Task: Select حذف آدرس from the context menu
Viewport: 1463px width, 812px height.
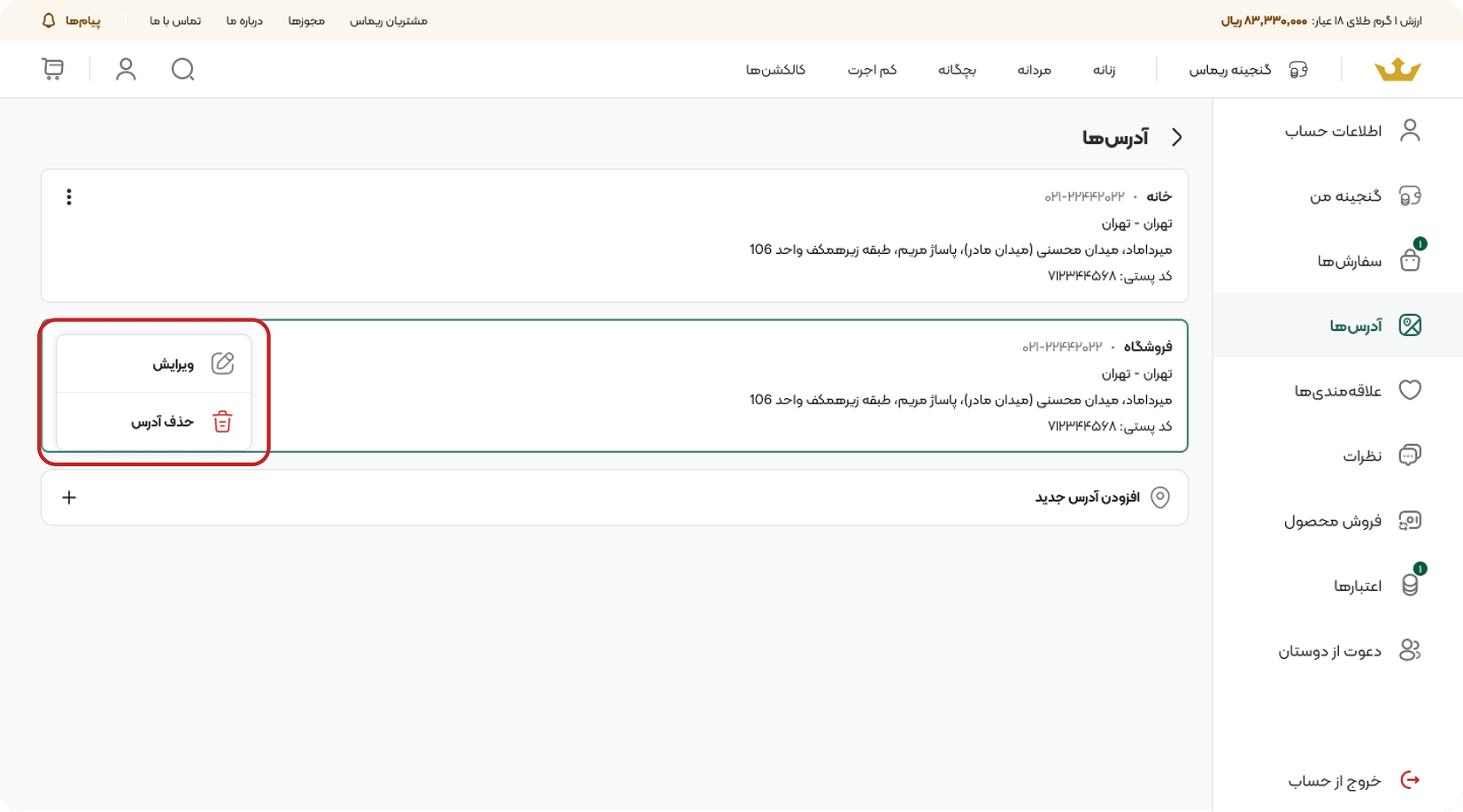Action: (x=154, y=422)
